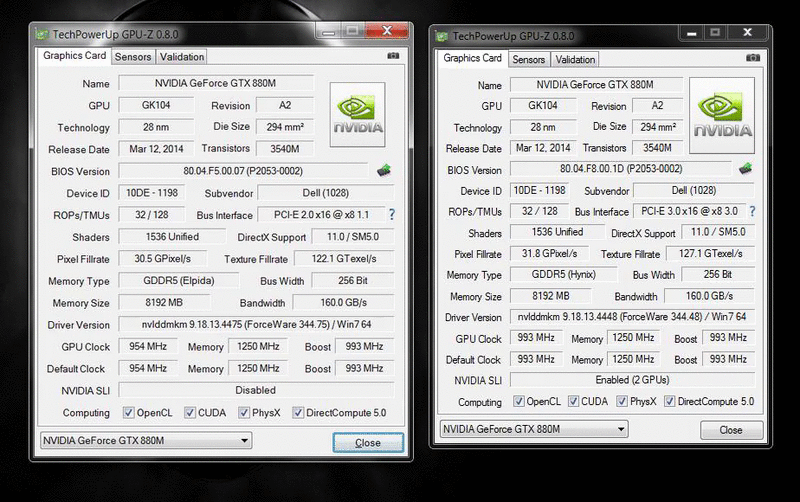Click NVIDIA SLI field showing Disabled

256,390
